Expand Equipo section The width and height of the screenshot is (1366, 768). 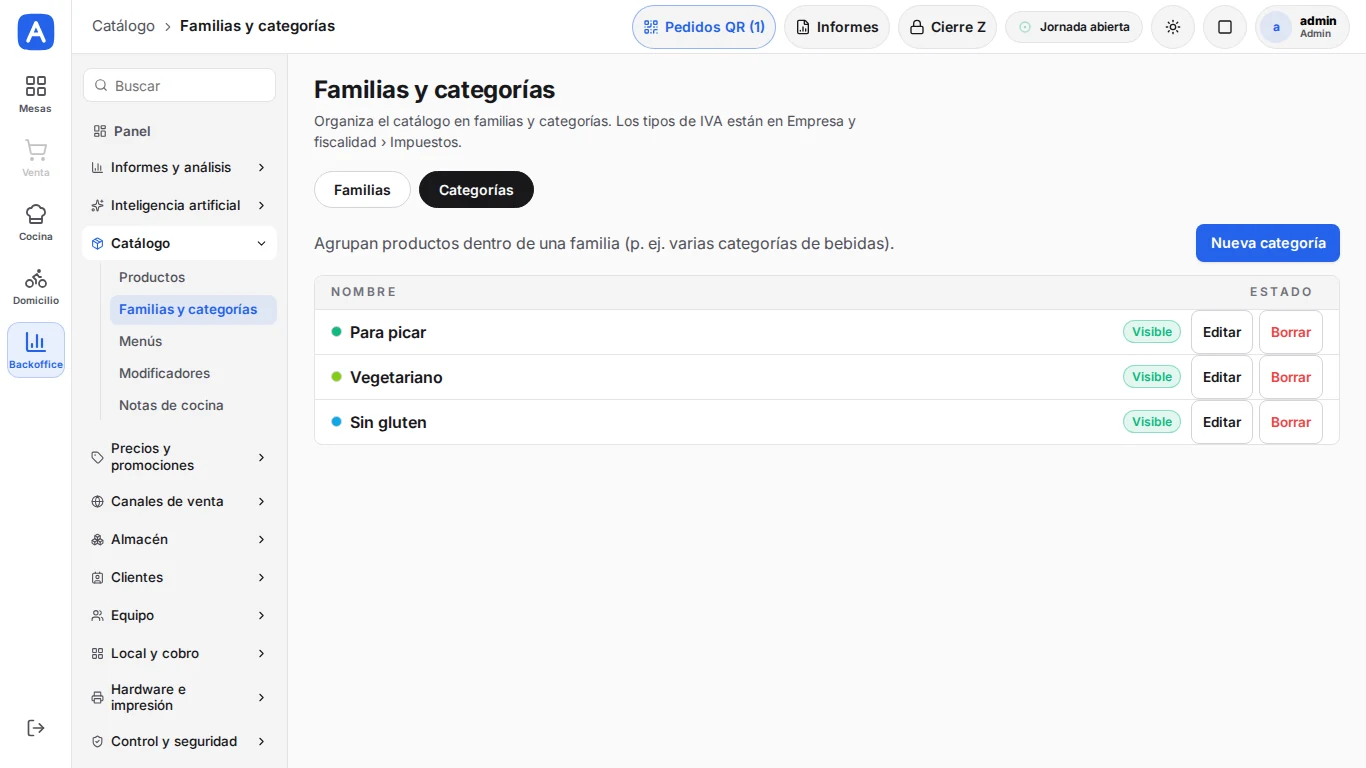click(179, 615)
